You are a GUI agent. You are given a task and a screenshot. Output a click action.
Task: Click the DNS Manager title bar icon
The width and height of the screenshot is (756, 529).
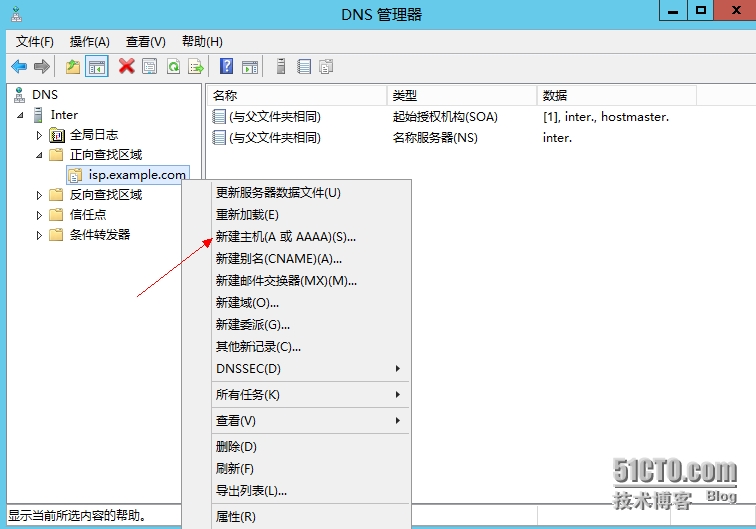16,14
